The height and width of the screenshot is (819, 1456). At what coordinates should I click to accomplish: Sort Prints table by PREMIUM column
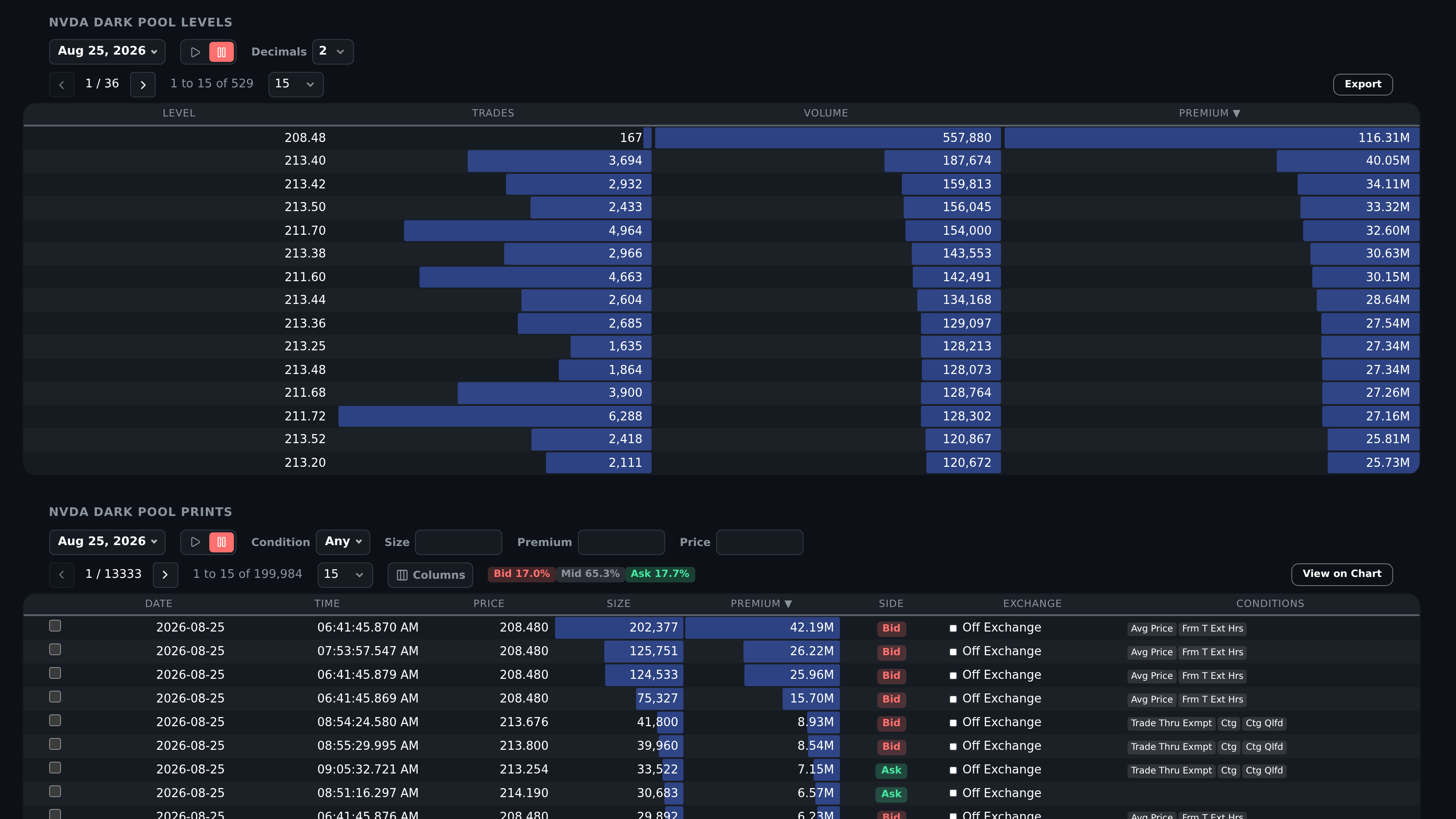click(761, 604)
